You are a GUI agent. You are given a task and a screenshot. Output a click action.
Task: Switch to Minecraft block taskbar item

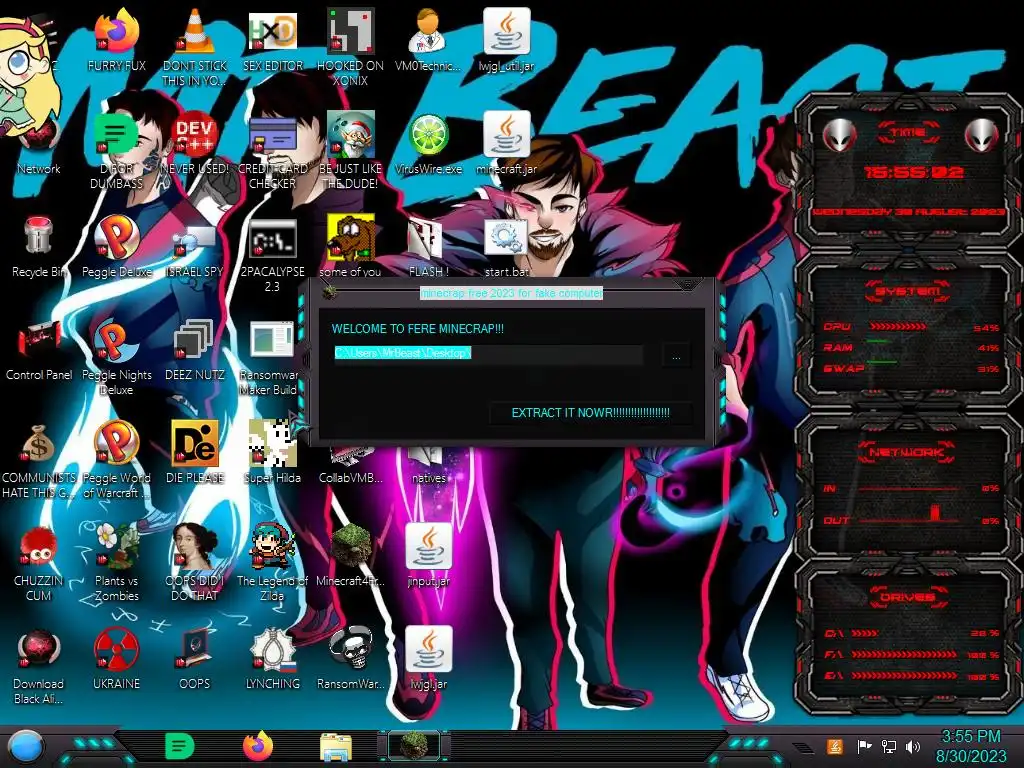pos(414,746)
